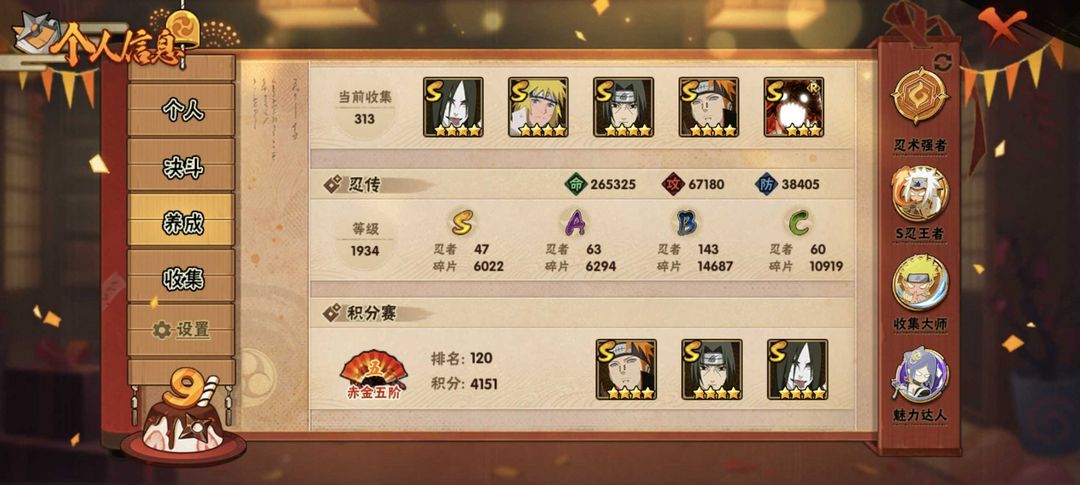This screenshot has width=1080, height=485.
Task: Select the blond ninja portrait in 当前收集
Action: 538,107
